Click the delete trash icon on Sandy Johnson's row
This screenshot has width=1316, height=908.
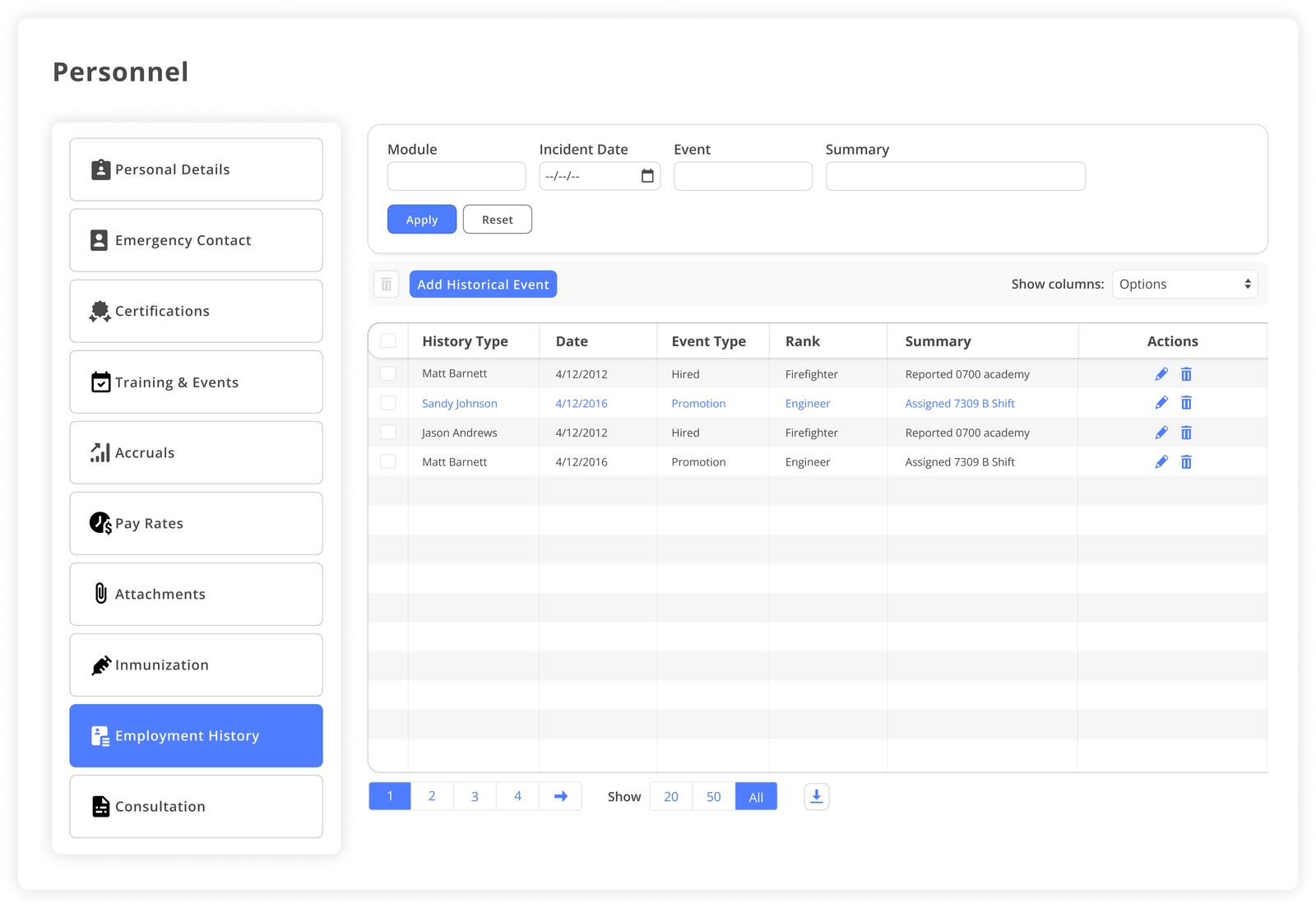coord(1186,403)
